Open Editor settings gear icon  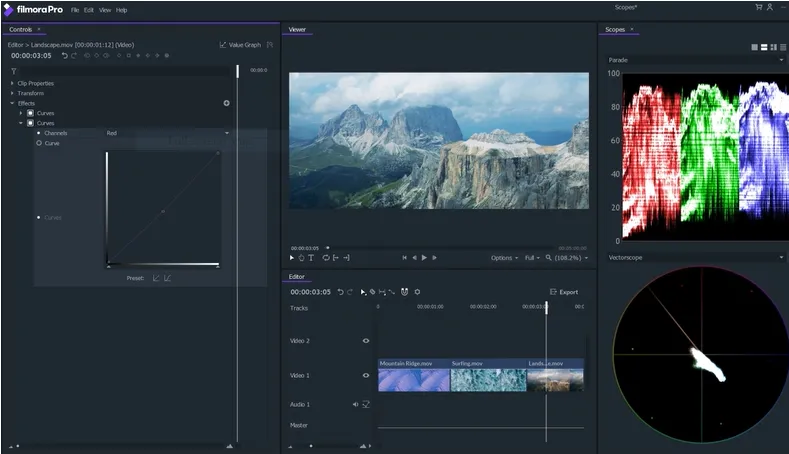pyautogui.click(x=417, y=292)
